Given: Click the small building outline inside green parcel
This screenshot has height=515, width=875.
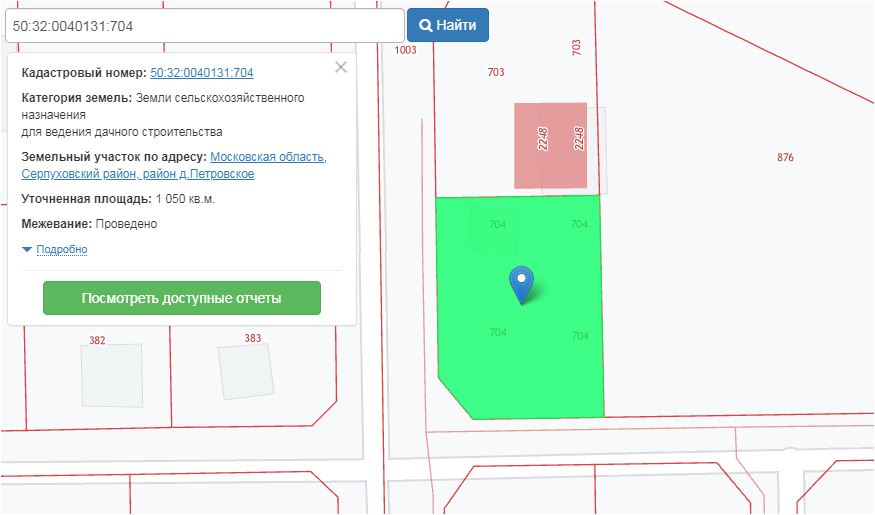Looking at the screenshot, I should click(x=494, y=230).
